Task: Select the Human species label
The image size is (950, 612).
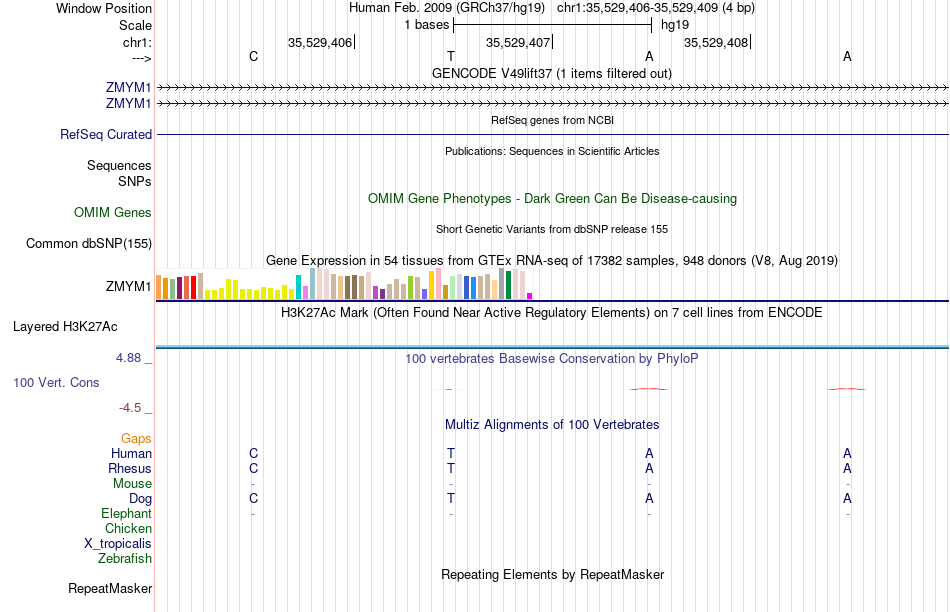Action: click(x=131, y=453)
